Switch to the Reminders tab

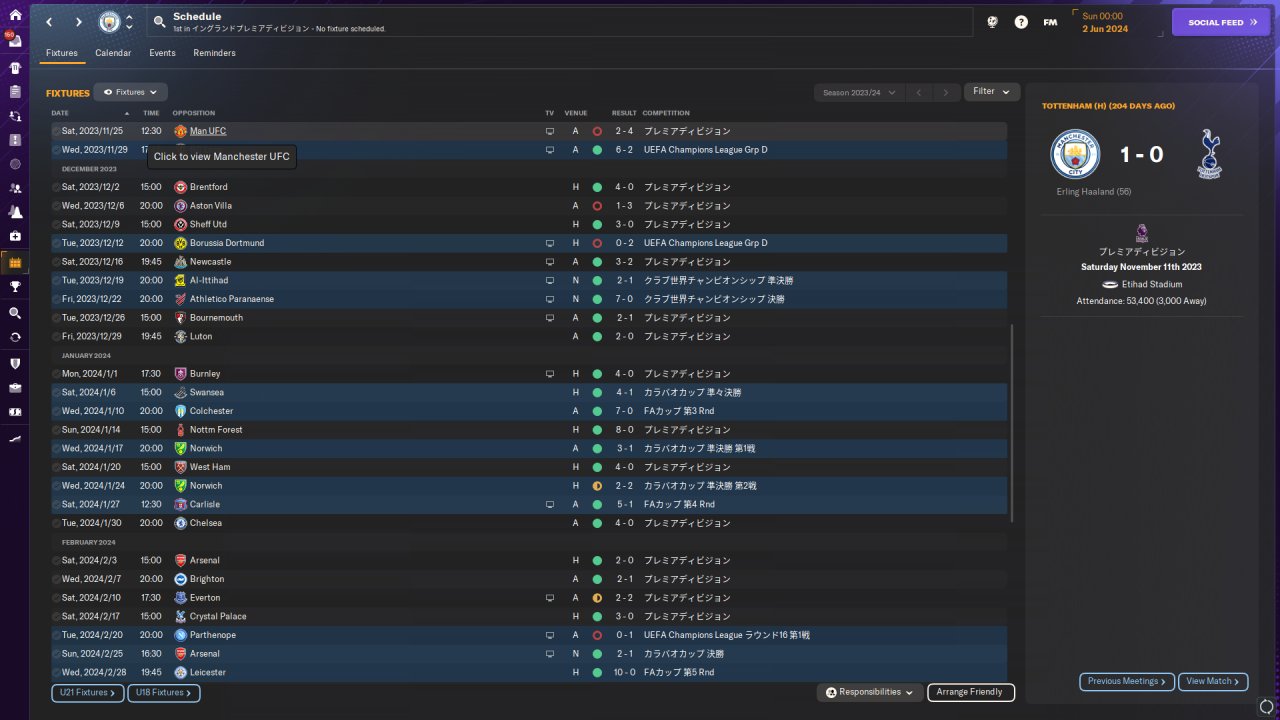tap(215, 53)
